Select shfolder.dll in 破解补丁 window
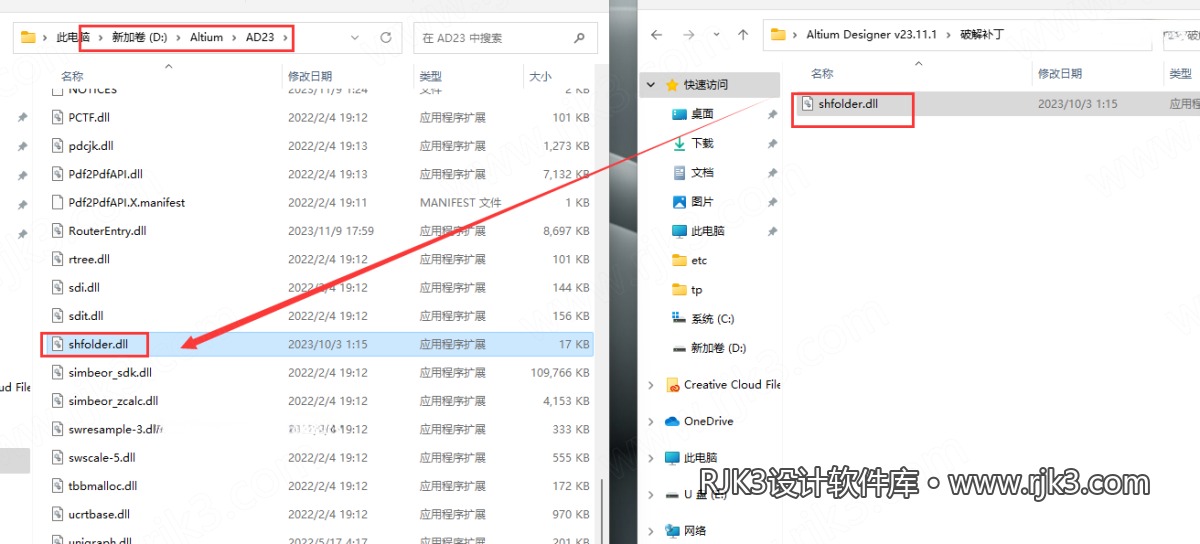The image size is (1200, 544). (x=847, y=103)
